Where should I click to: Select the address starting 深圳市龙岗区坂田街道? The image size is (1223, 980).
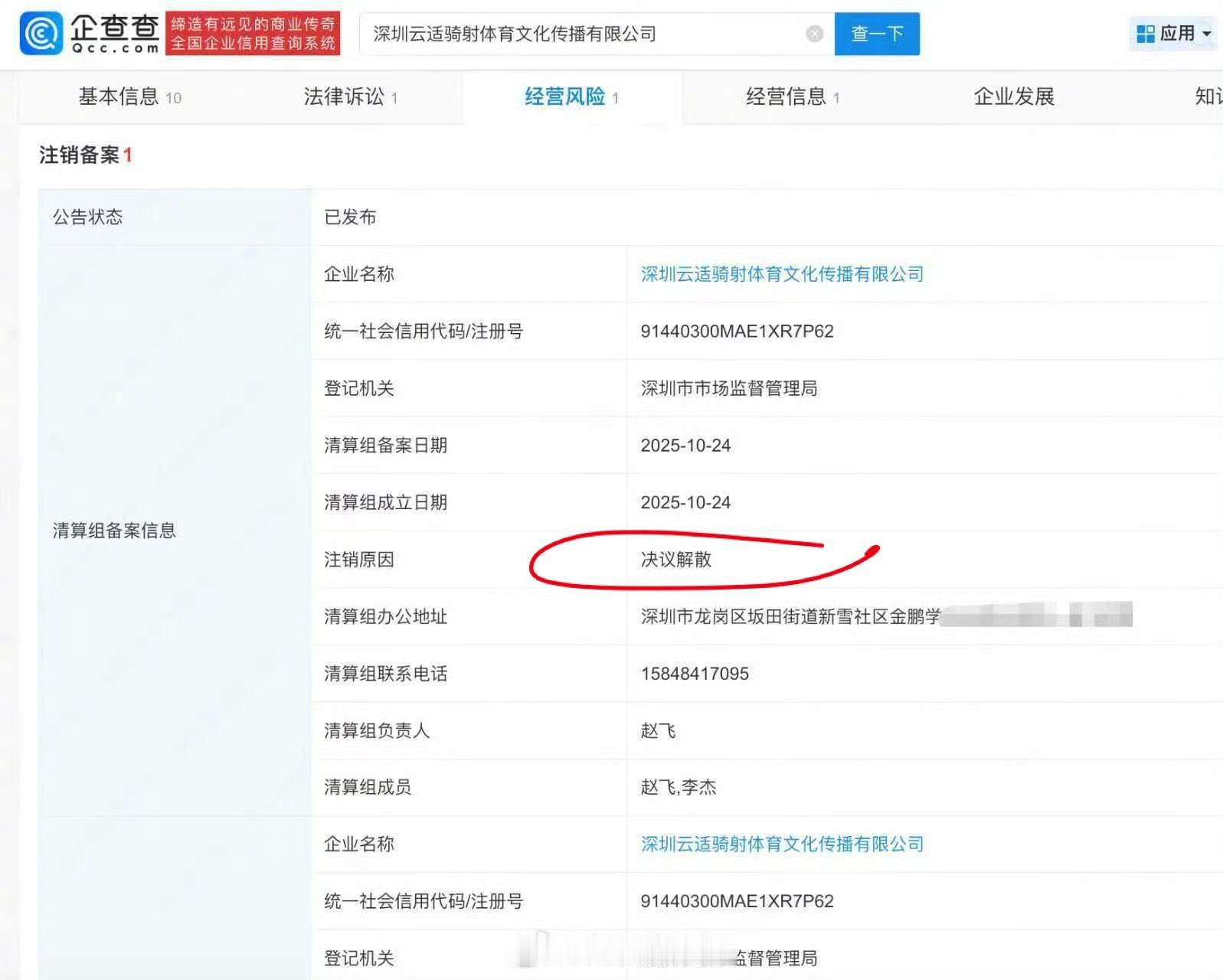pos(790,616)
